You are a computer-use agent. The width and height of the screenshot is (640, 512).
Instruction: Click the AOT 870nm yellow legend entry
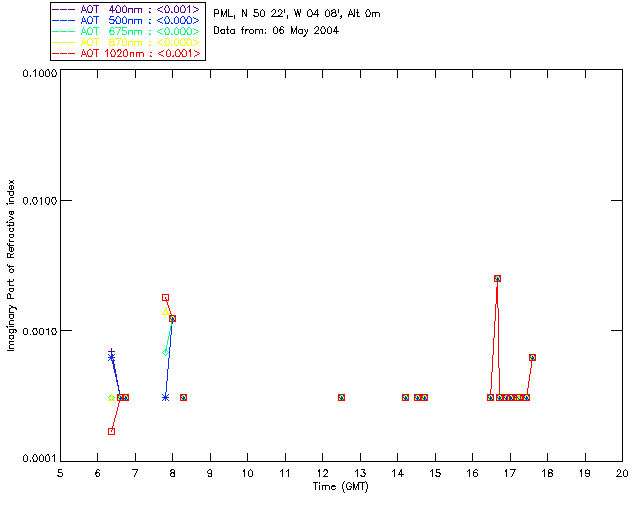[x=127, y=42]
